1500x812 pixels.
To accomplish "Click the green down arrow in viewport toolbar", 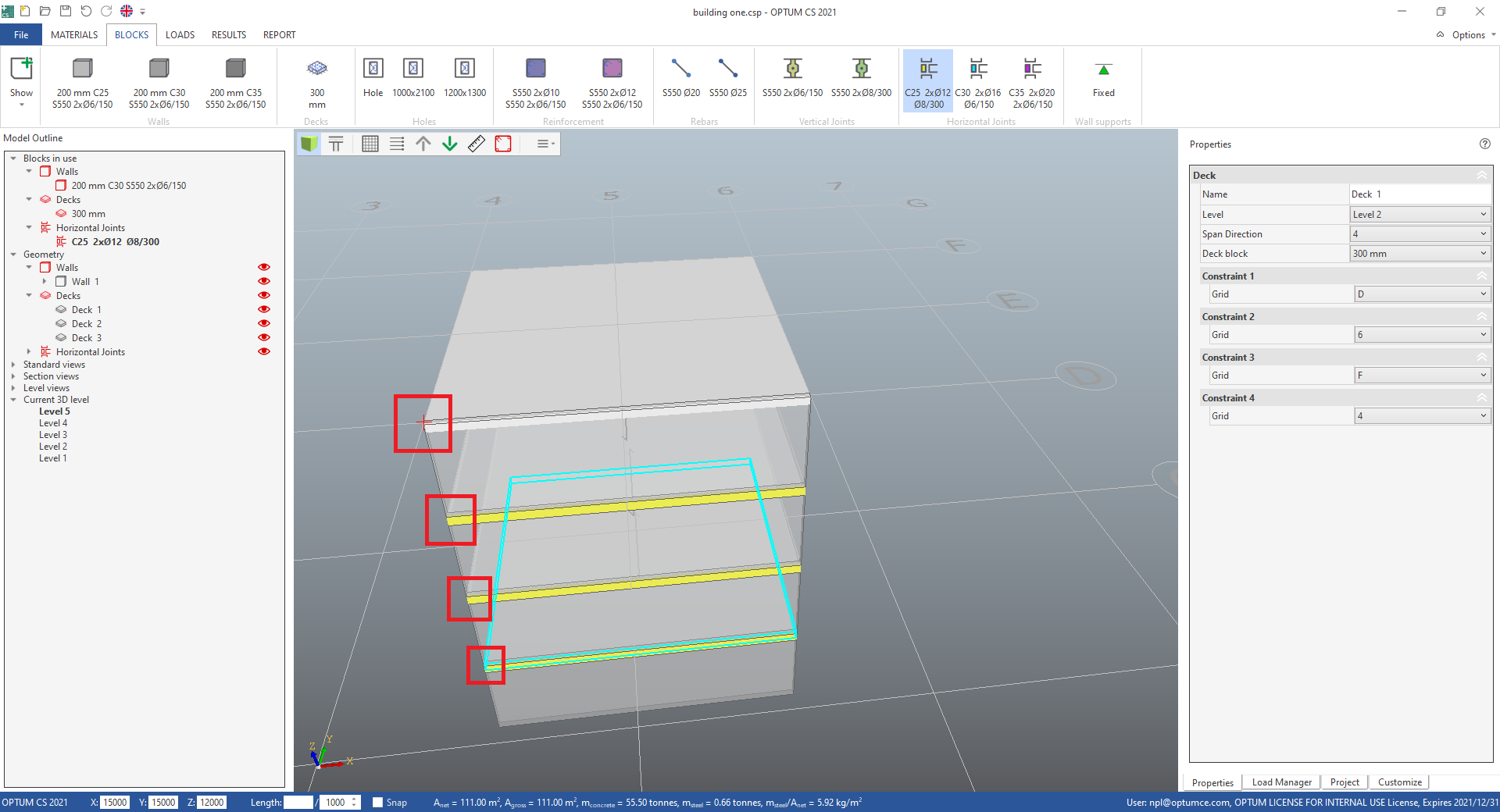I will pos(450,144).
